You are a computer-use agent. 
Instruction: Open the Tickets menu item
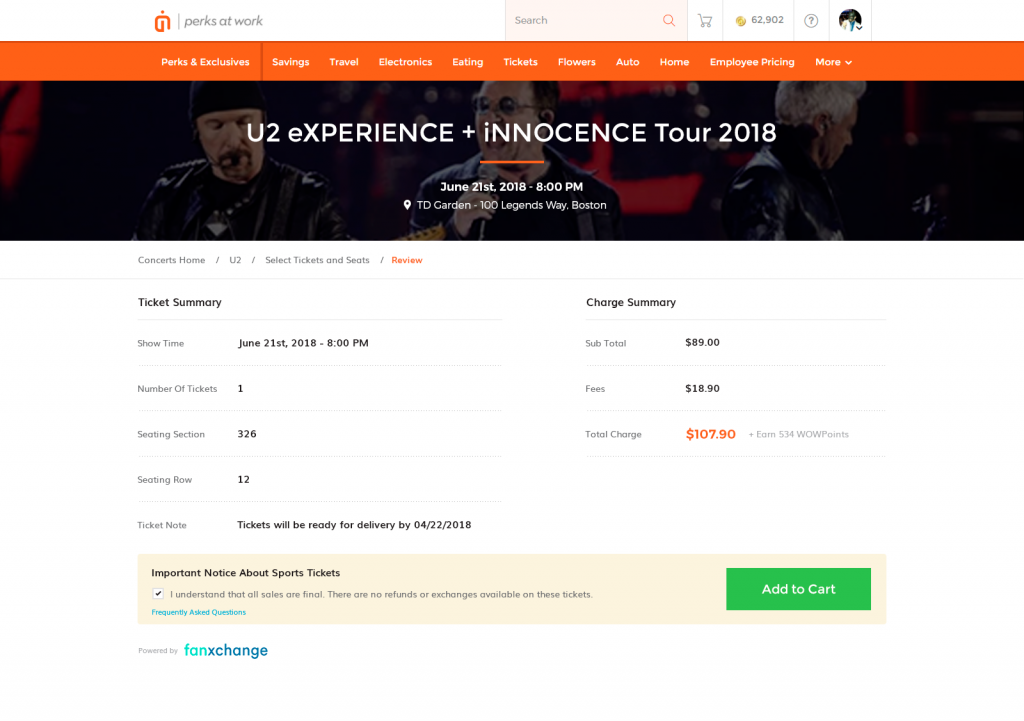tap(520, 62)
